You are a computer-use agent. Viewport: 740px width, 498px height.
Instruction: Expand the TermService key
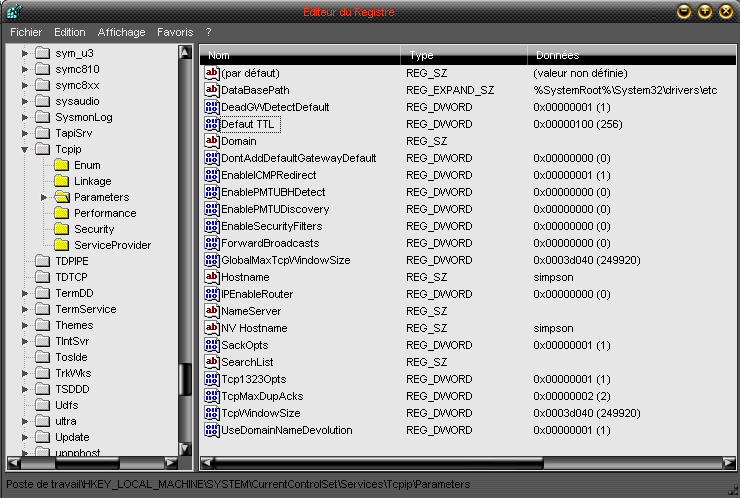click(25, 309)
